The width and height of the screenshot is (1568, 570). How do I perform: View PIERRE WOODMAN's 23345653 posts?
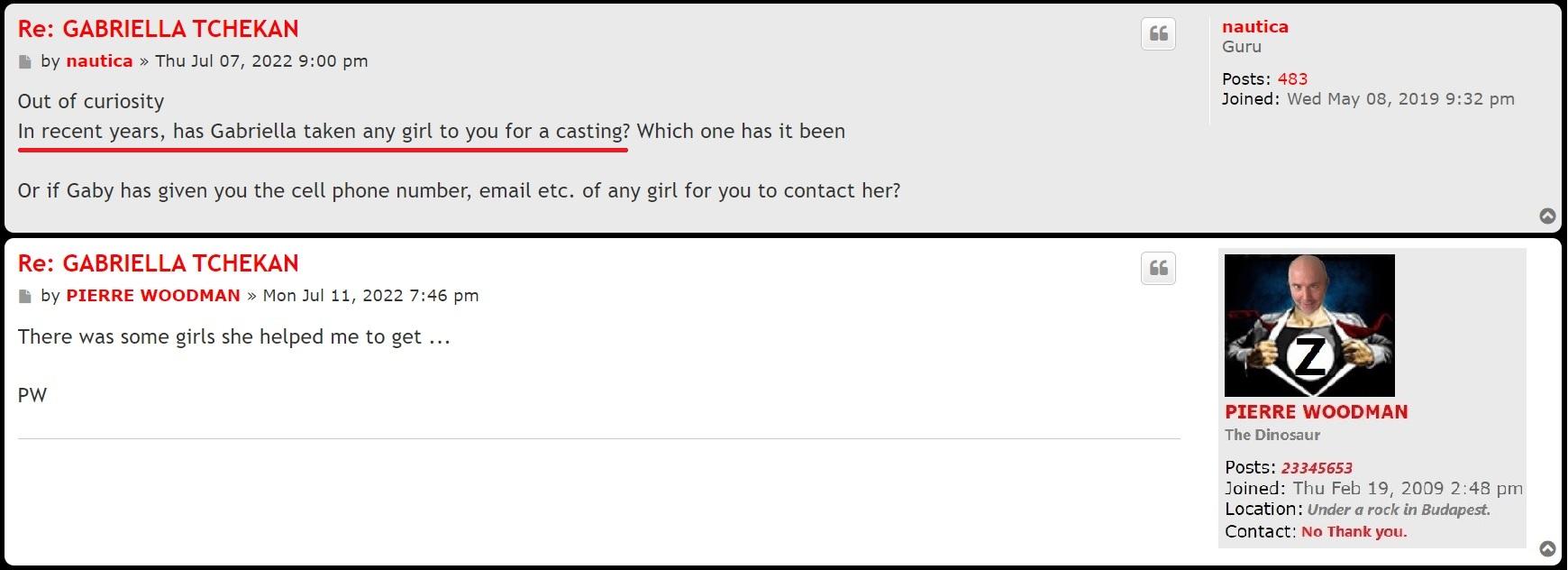[x=1317, y=468]
